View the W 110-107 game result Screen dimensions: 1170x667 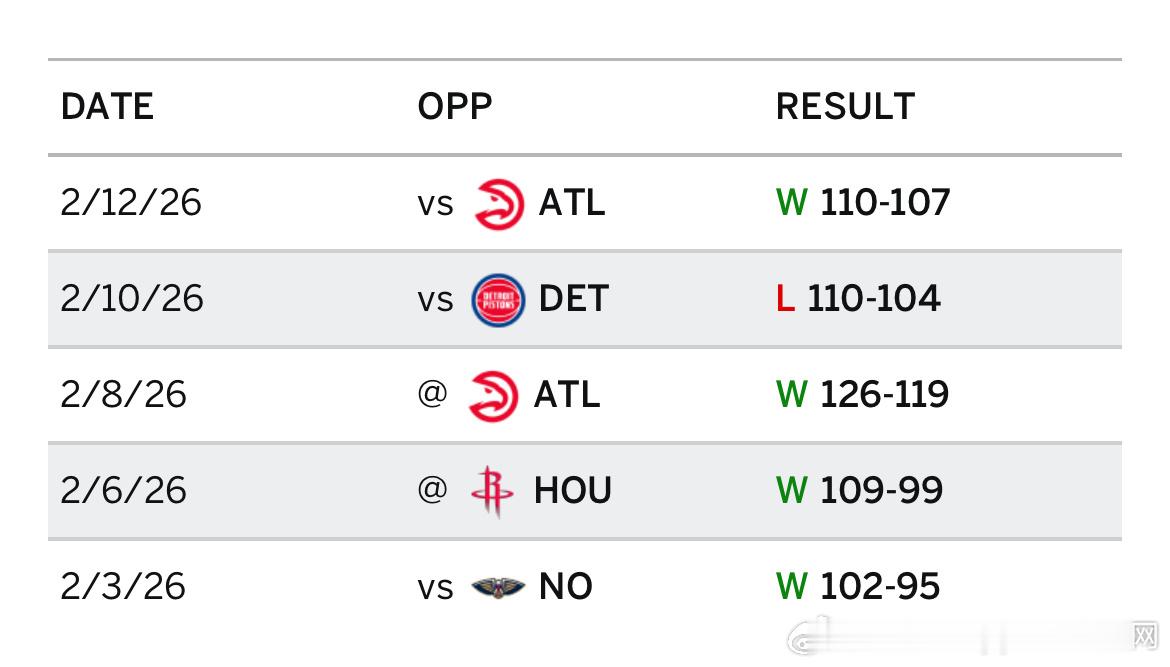point(863,203)
